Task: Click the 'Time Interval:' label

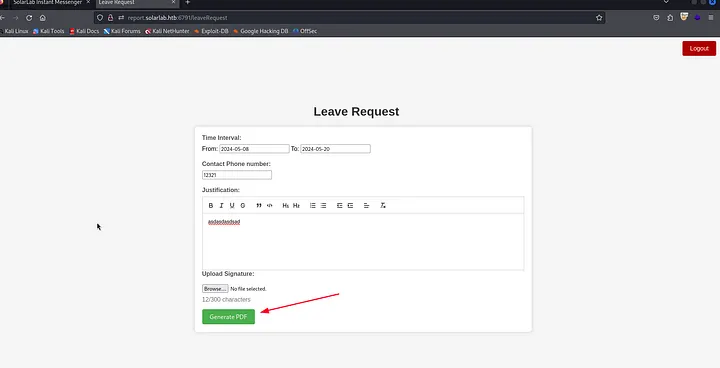Action: tap(221, 138)
